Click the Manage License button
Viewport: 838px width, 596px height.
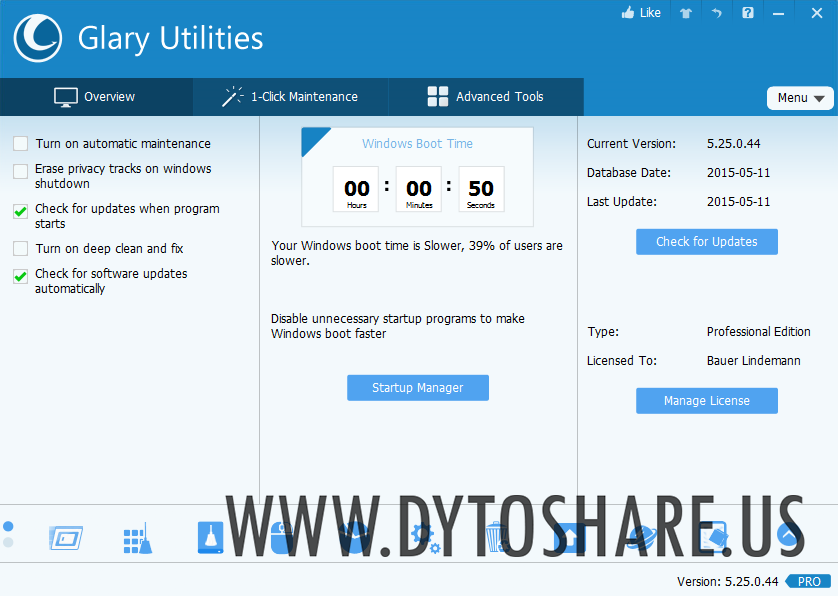707,400
